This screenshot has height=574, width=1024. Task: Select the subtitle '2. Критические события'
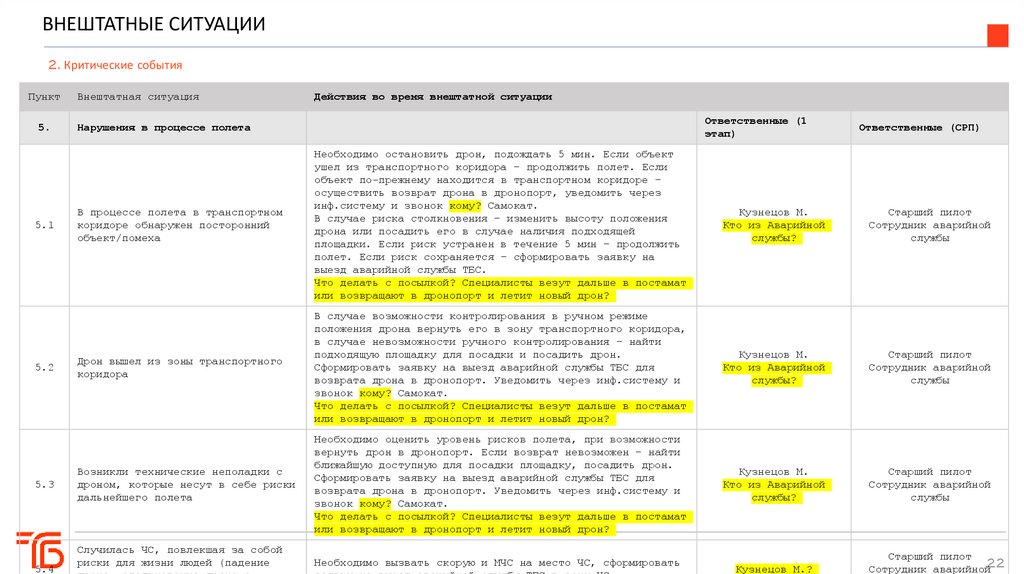[x=115, y=65]
